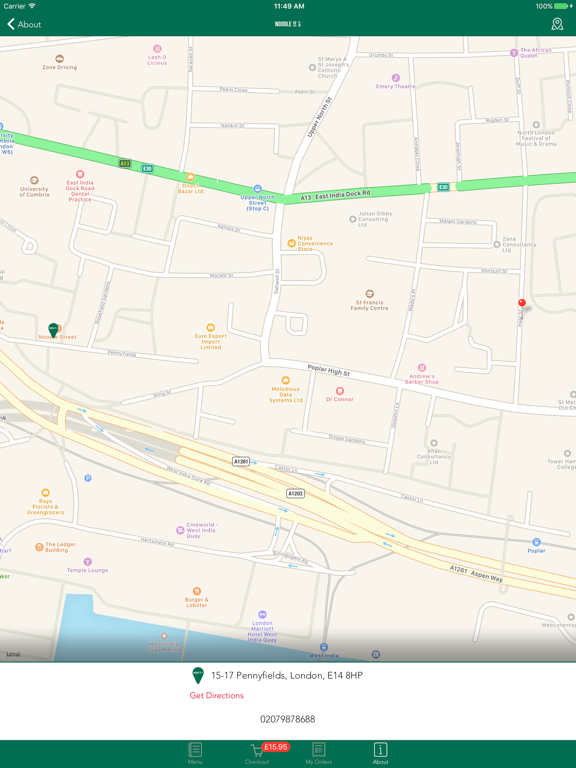Tap the map location pin icon in header
This screenshot has width=576, height=768.
click(557, 24)
